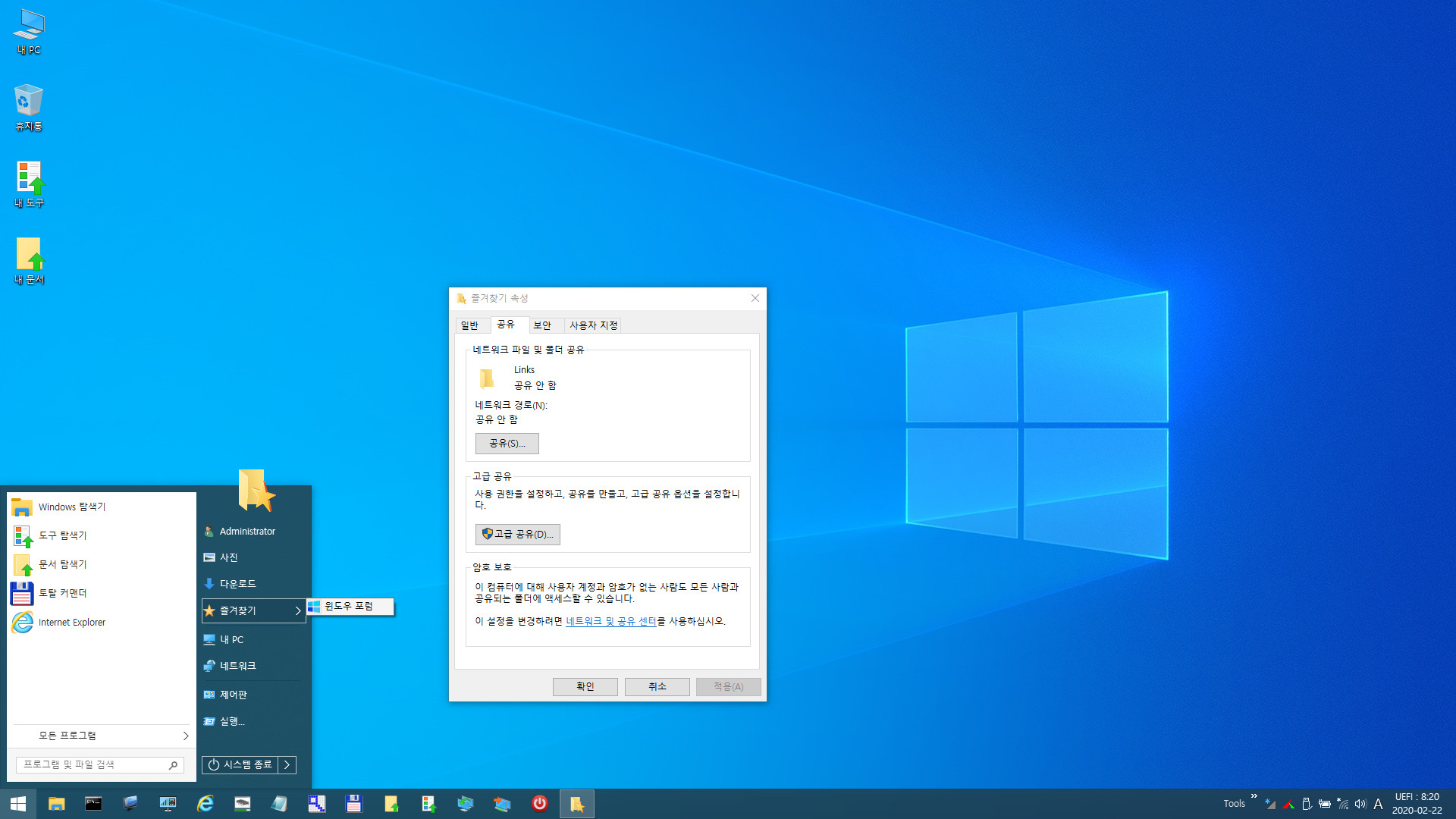
Task: Confirm with the 확인 button
Action: pyautogui.click(x=585, y=686)
